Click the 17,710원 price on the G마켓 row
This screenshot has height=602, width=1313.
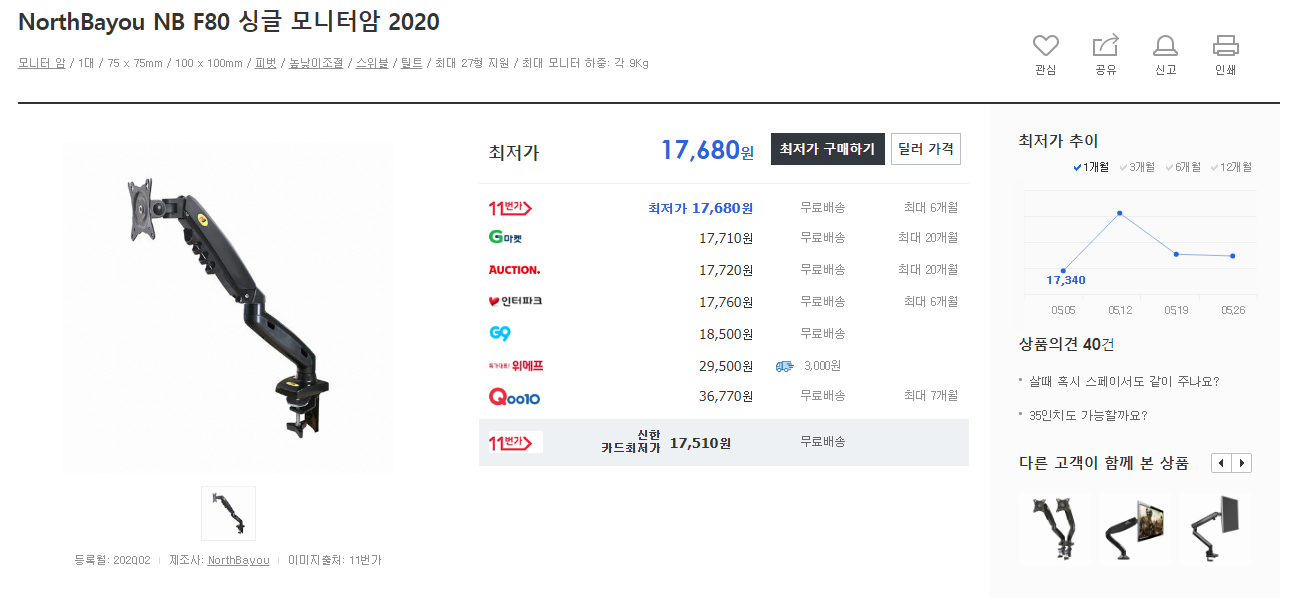[x=726, y=238]
